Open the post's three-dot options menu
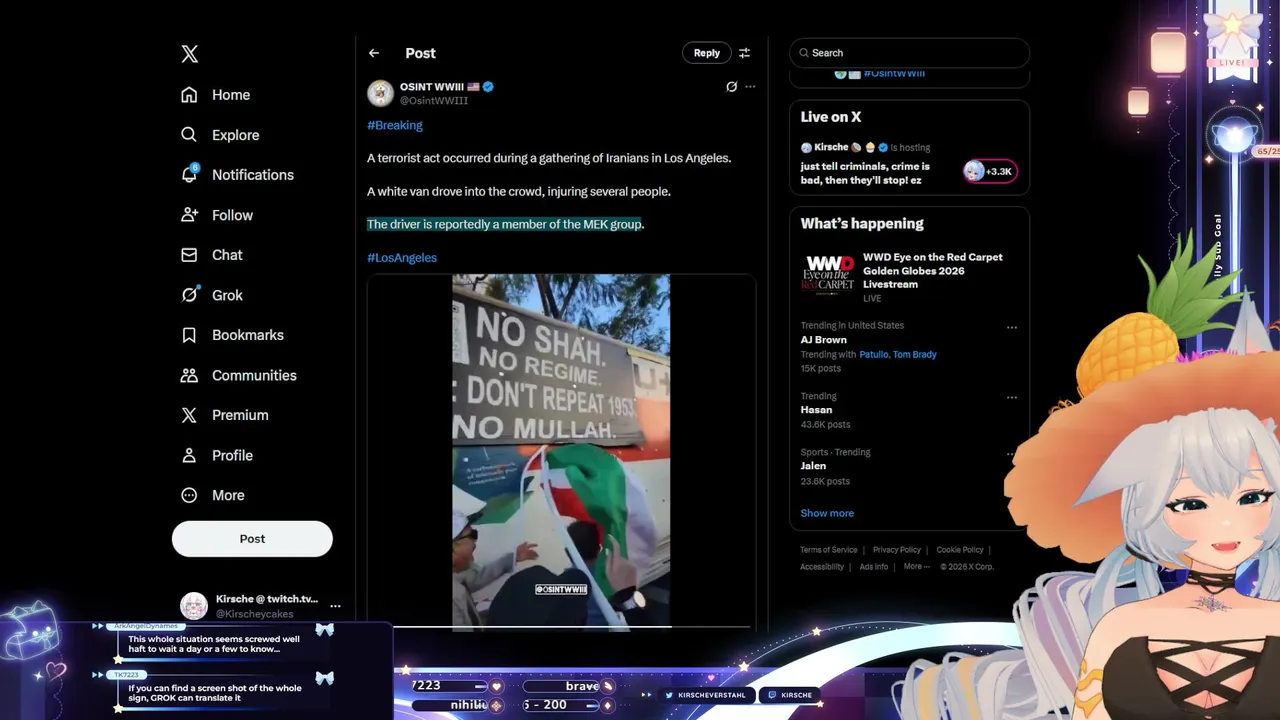Image resolution: width=1280 pixels, height=720 pixels. pyautogui.click(x=750, y=87)
